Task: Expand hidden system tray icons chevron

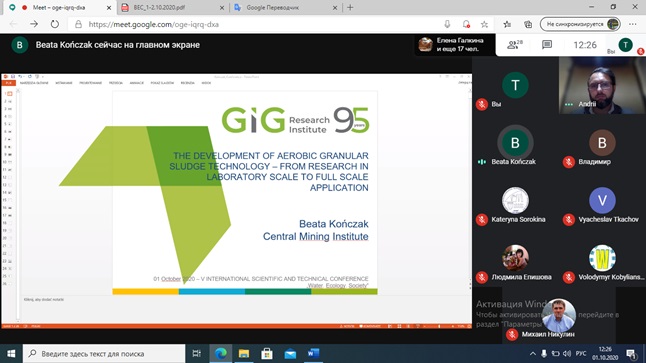Action: click(x=532, y=354)
